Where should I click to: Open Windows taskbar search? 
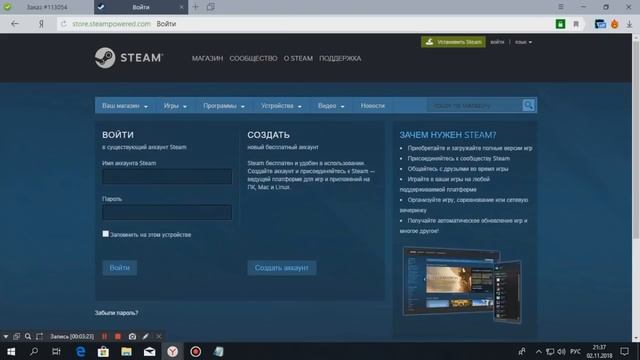click(34, 351)
